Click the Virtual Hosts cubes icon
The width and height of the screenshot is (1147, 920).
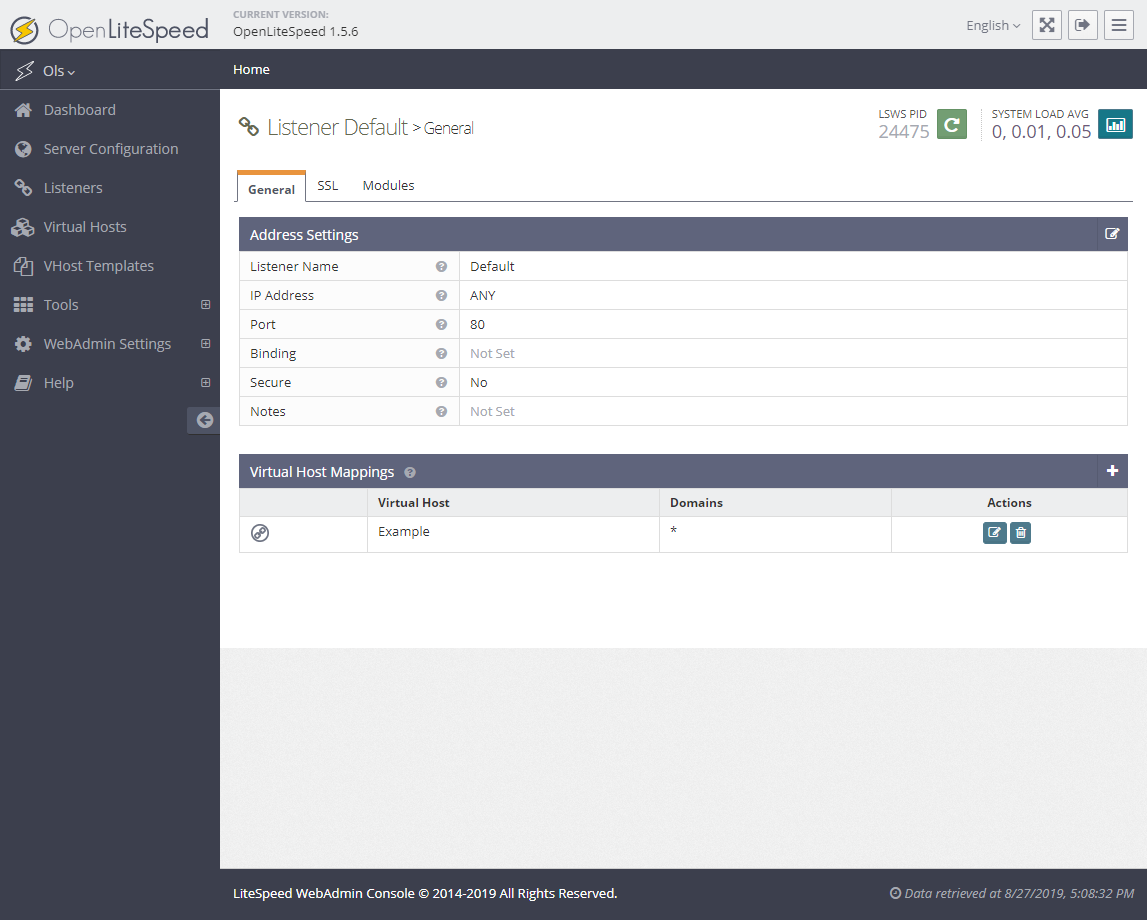[x=23, y=227]
